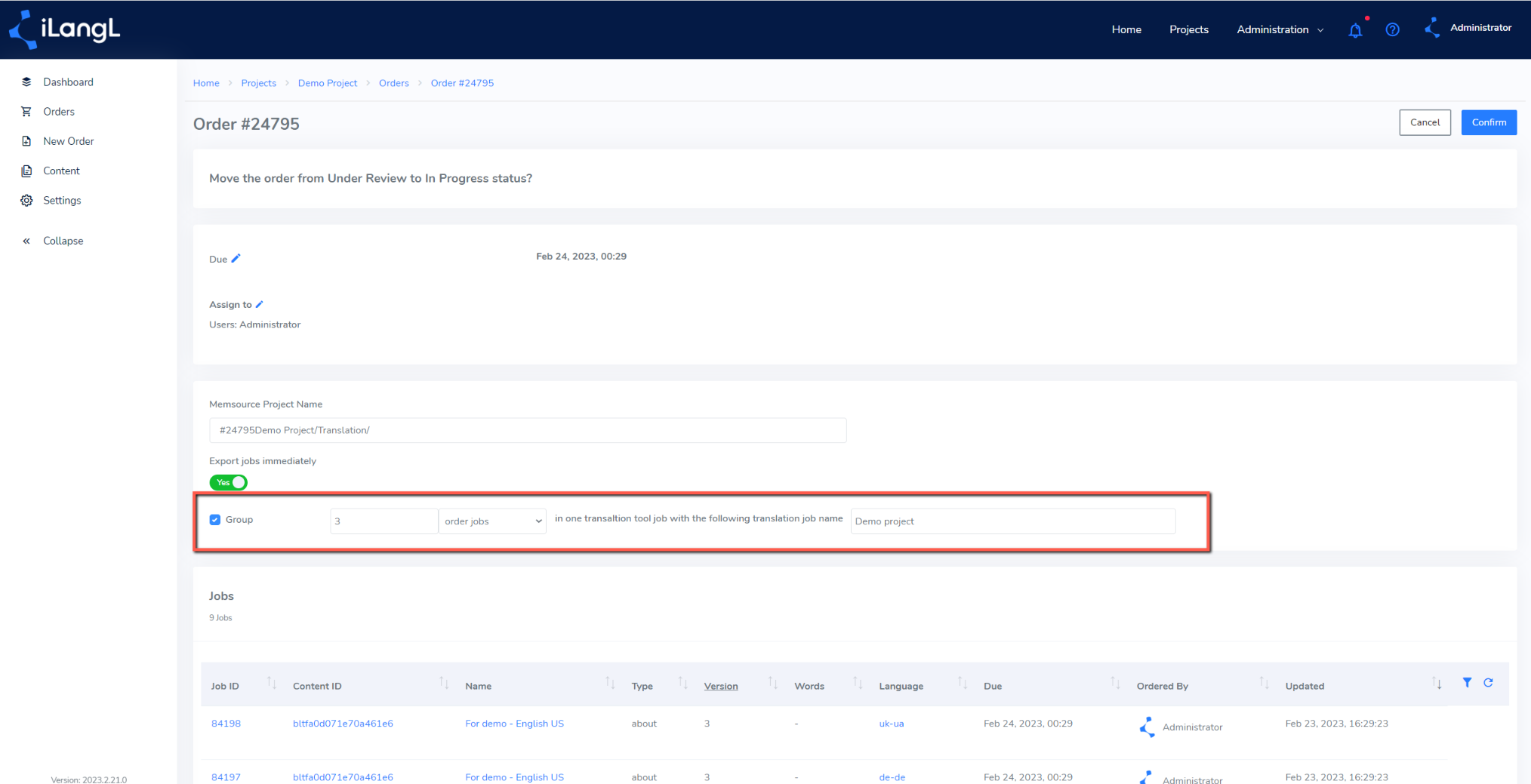Click the Administrator name in the 84198 row
1531x784 pixels.
coord(1192,727)
